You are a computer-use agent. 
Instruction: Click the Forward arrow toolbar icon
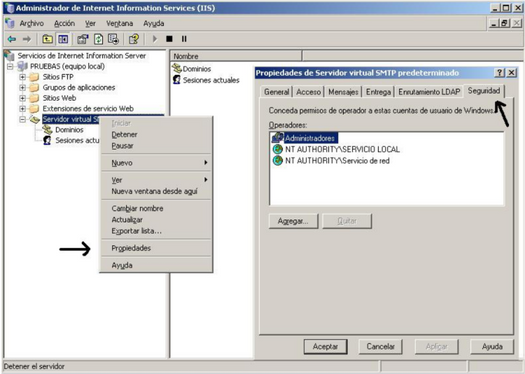26,39
